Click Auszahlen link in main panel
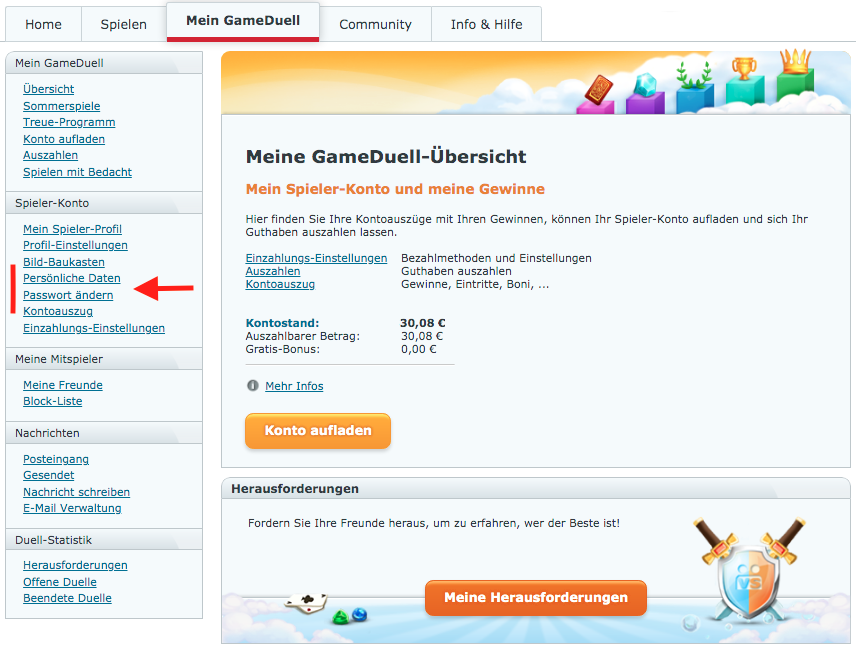Screen dimensions: 856x650 coord(273,271)
